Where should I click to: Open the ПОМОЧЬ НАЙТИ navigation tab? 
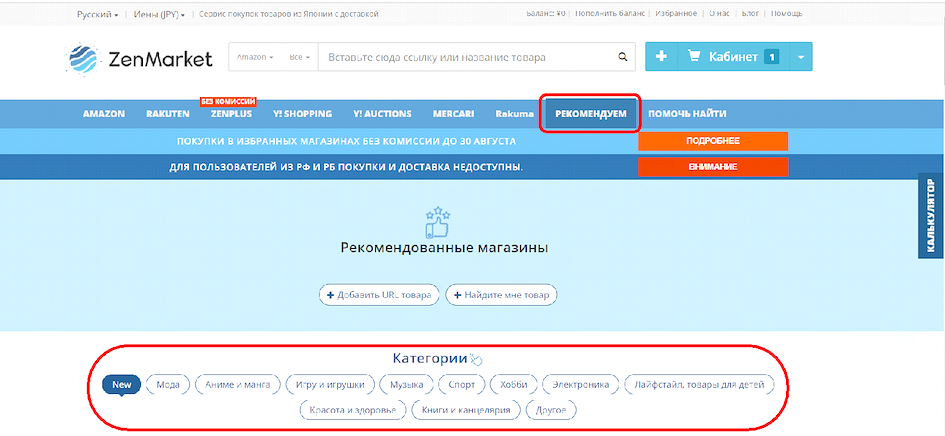(x=687, y=113)
